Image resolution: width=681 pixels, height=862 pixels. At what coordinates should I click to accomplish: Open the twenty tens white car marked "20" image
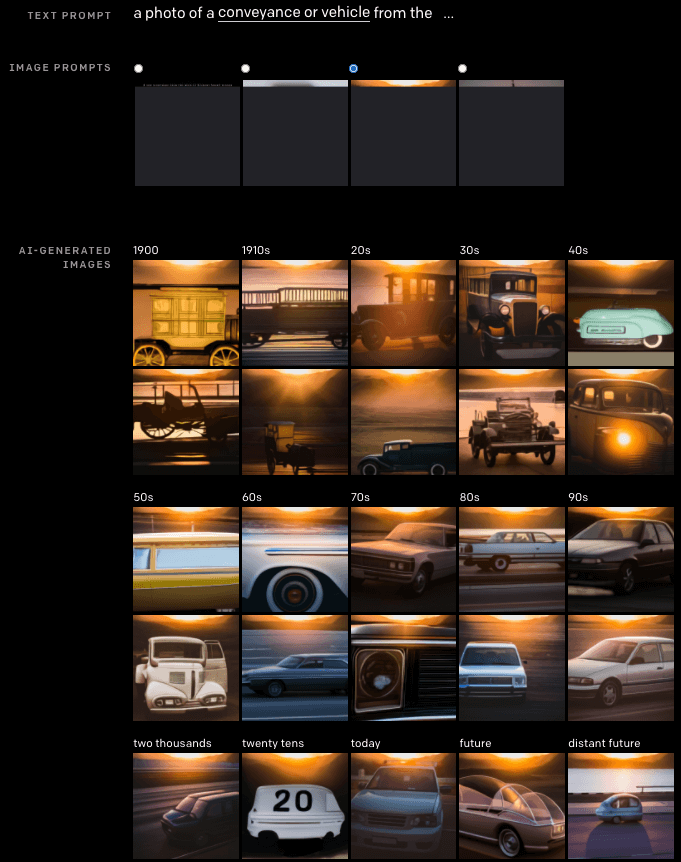click(x=295, y=806)
